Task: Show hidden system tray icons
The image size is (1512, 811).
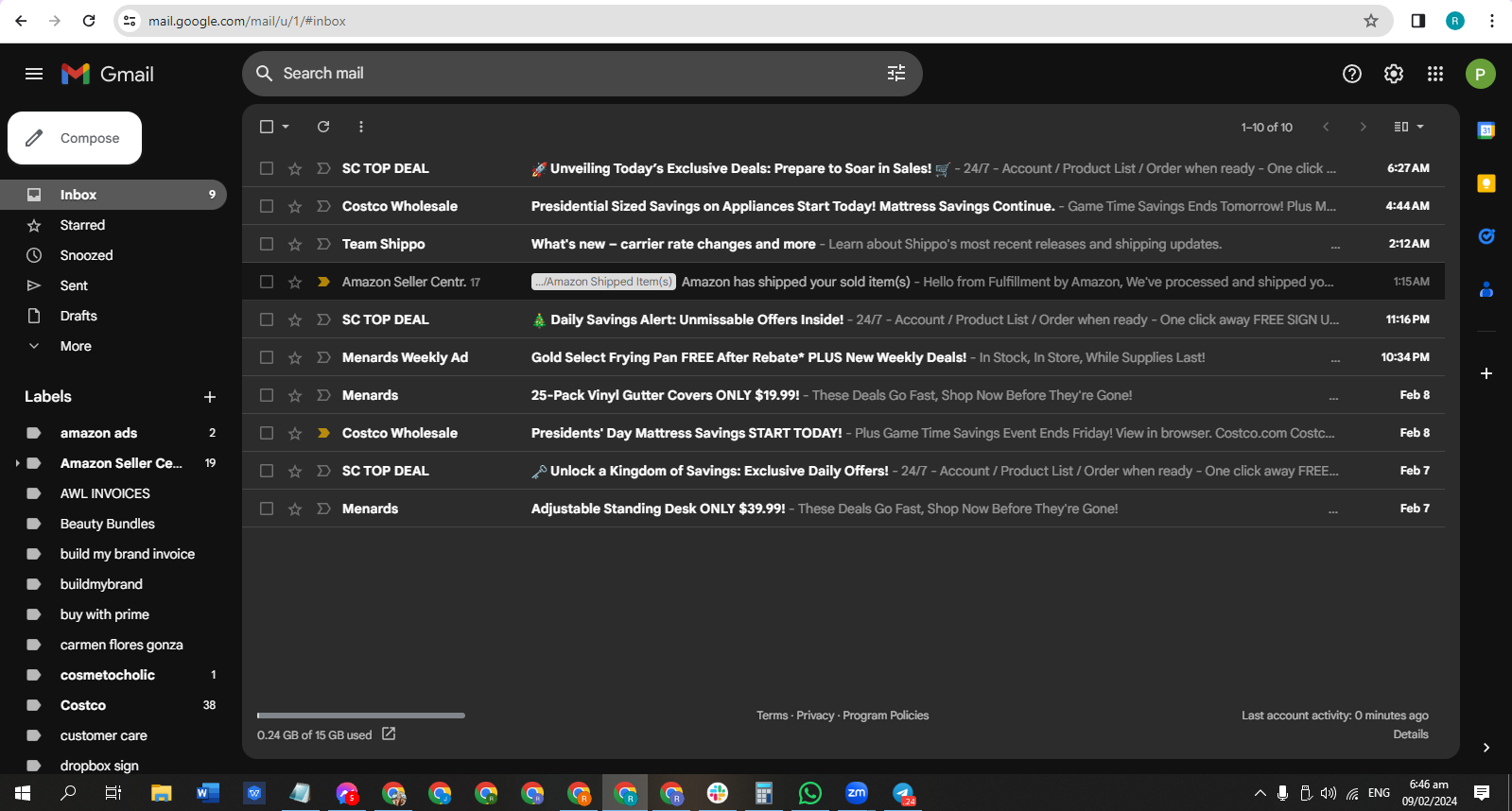Action: (1260, 793)
